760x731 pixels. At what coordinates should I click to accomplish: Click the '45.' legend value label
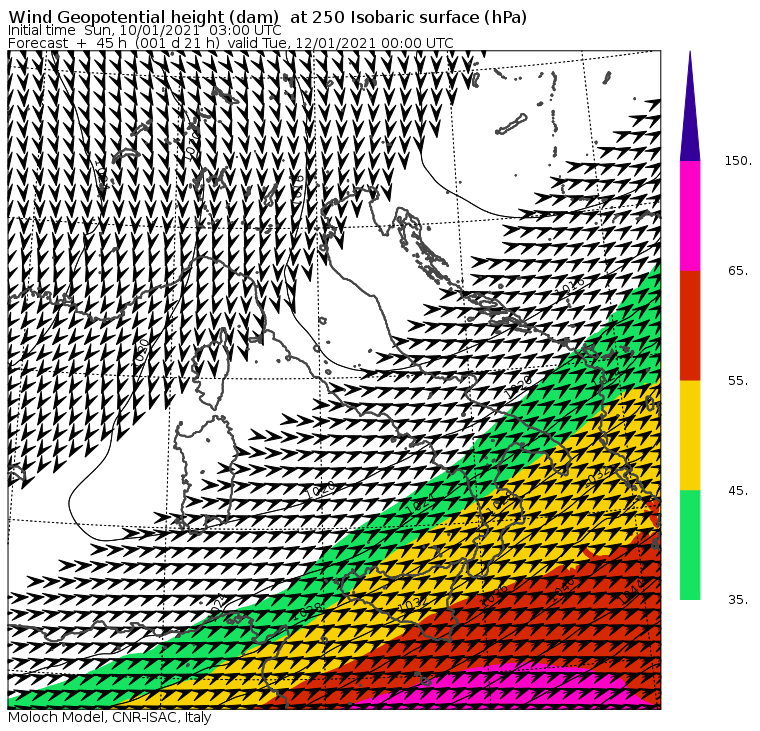pos(738,491)
